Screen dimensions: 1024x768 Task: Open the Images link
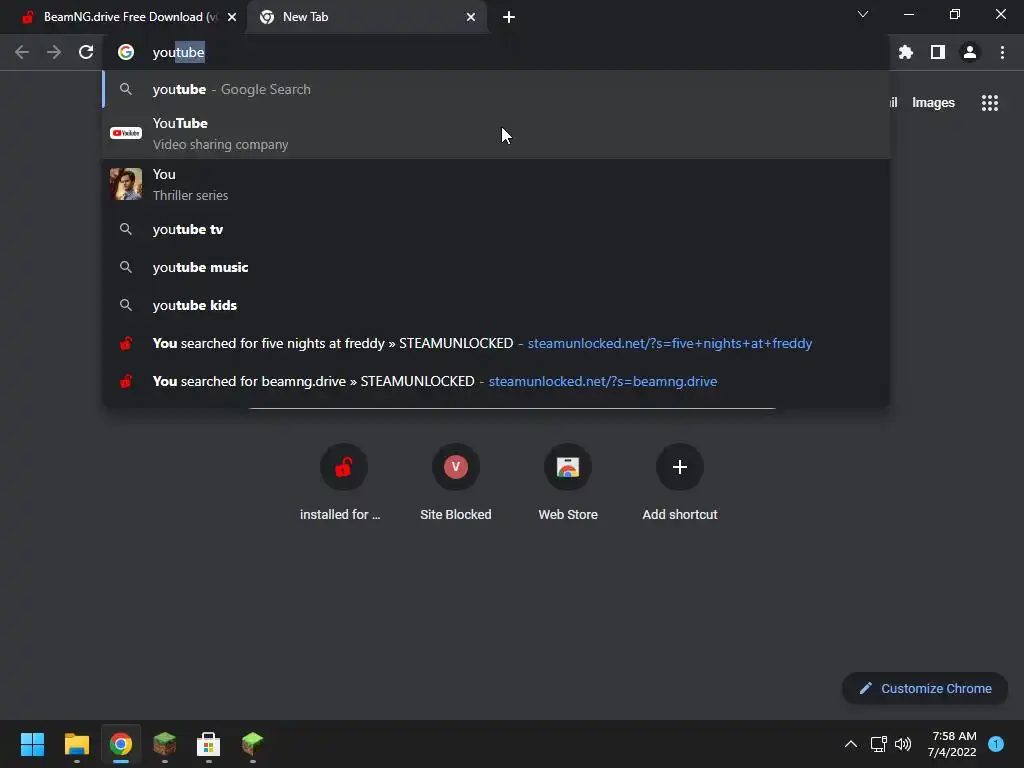(x=933, y=103)
